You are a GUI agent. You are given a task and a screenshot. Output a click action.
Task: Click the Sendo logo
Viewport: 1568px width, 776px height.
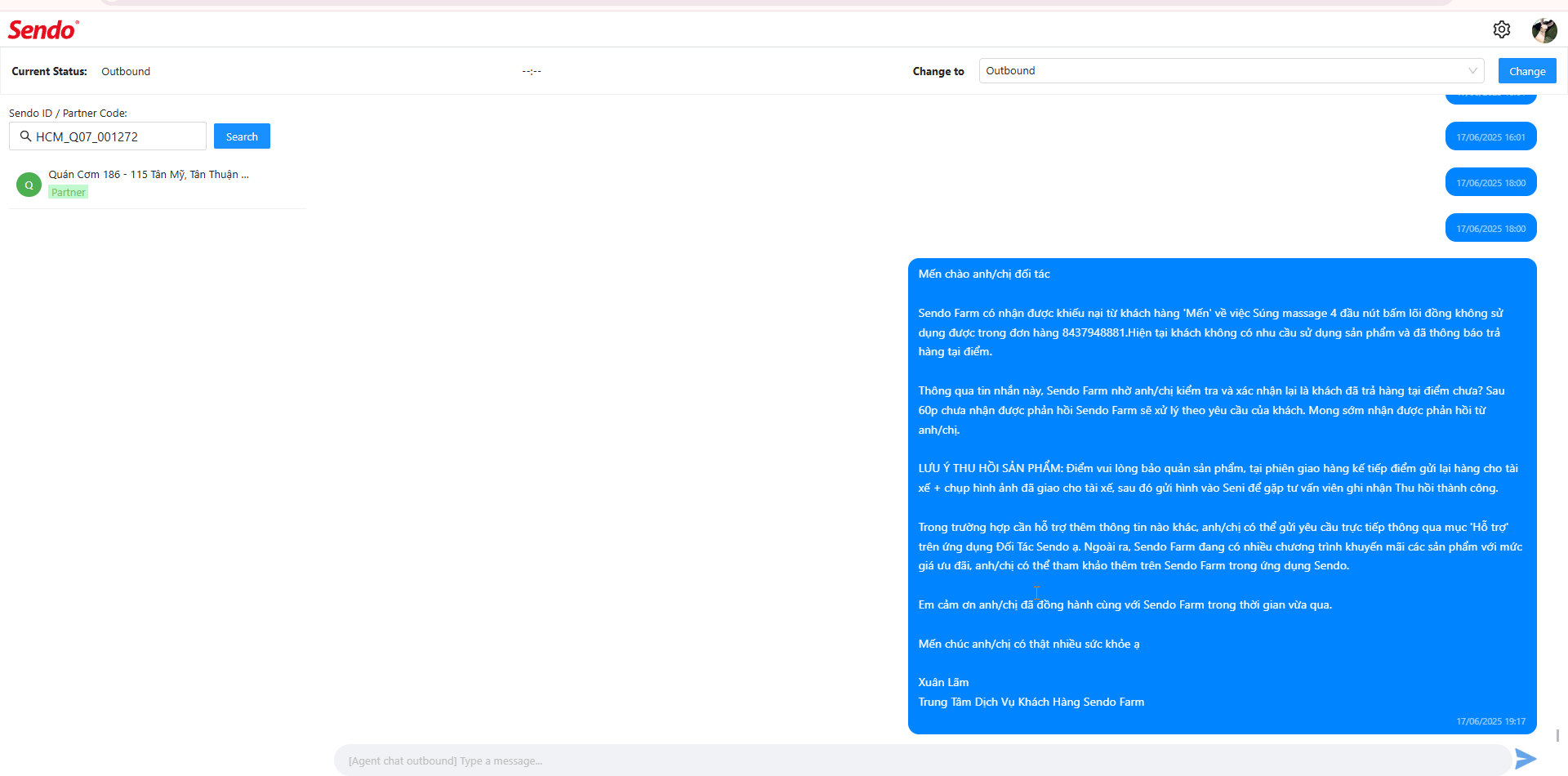[43, 30]
